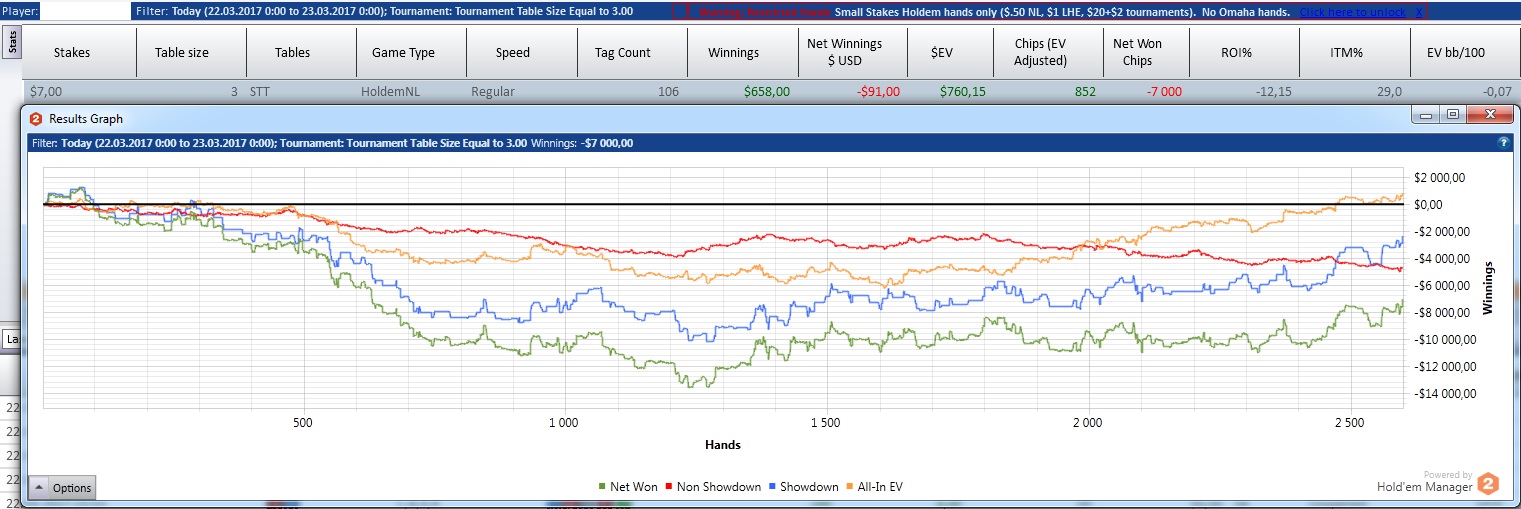Sort by the Winnings column header
This screenshot has height=509, width=1521.
coord(733,52)
